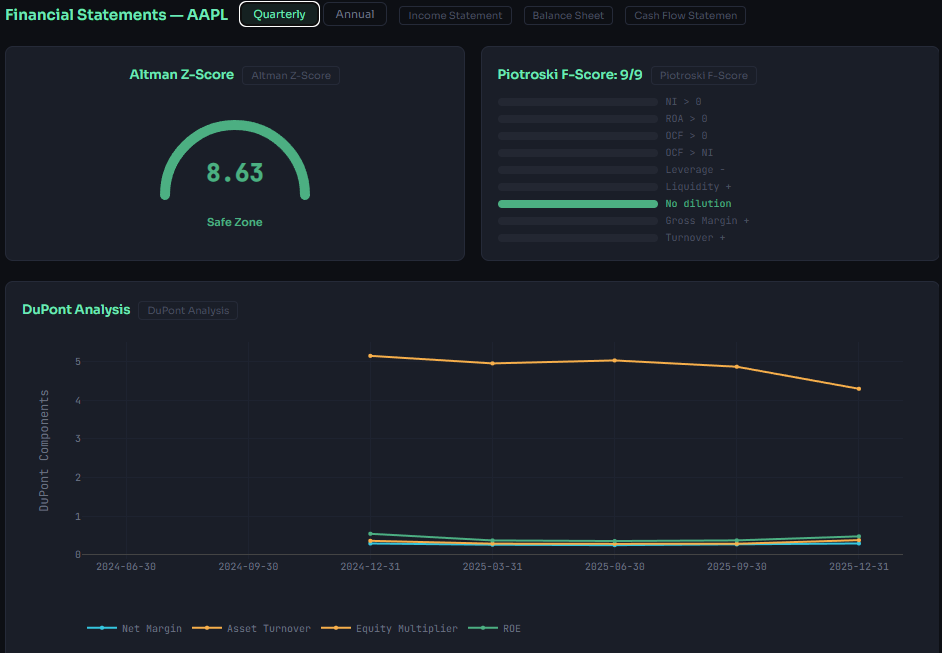Go to the Balance Sheet tab
The height and width of the screenshot is (653, 942).
568,16
